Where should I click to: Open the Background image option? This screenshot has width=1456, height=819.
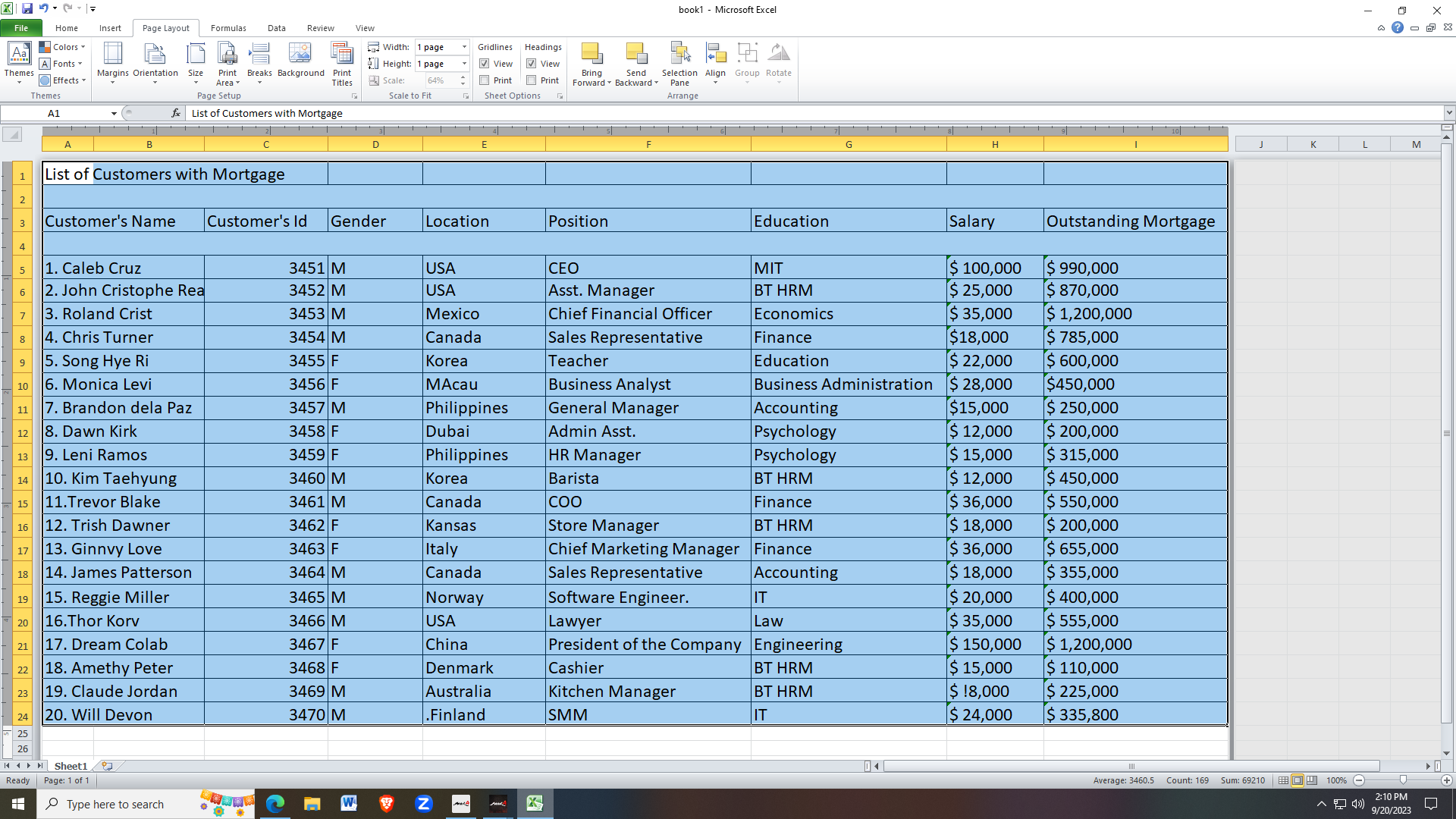click(x=300, y=61)
